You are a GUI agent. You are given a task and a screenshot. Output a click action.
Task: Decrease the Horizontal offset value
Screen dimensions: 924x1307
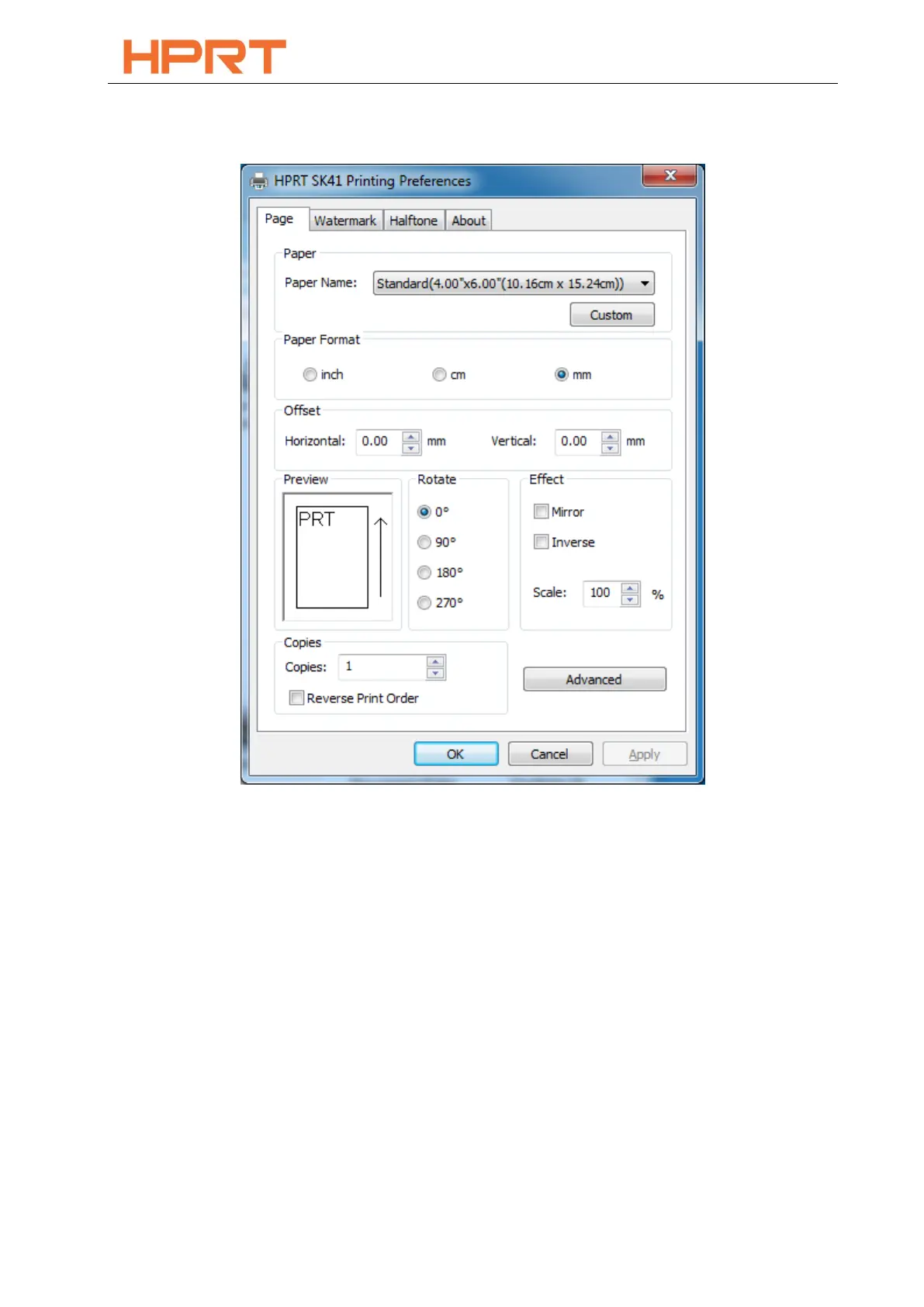click(x=411, y=448)
